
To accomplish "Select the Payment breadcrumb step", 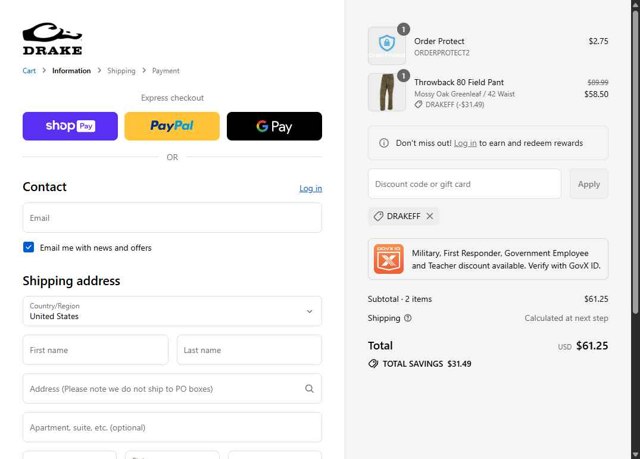I will [166, 71].
